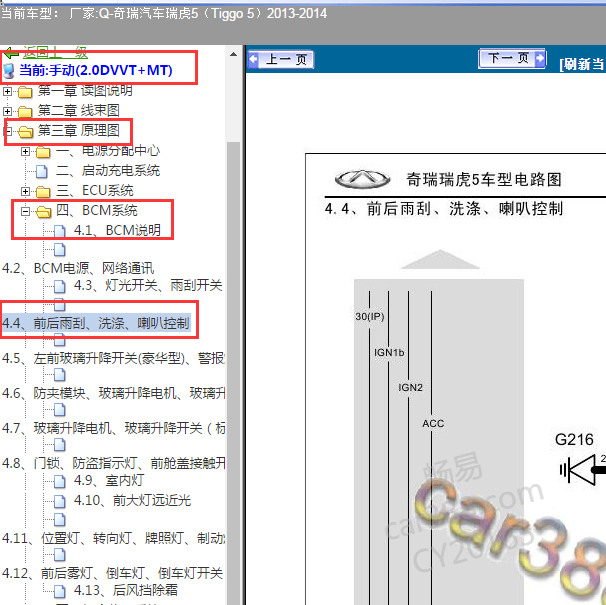606x605 pixels.
Task: Open page 4.12、前后雾灯、倒车灯
Action: (112, 573)
